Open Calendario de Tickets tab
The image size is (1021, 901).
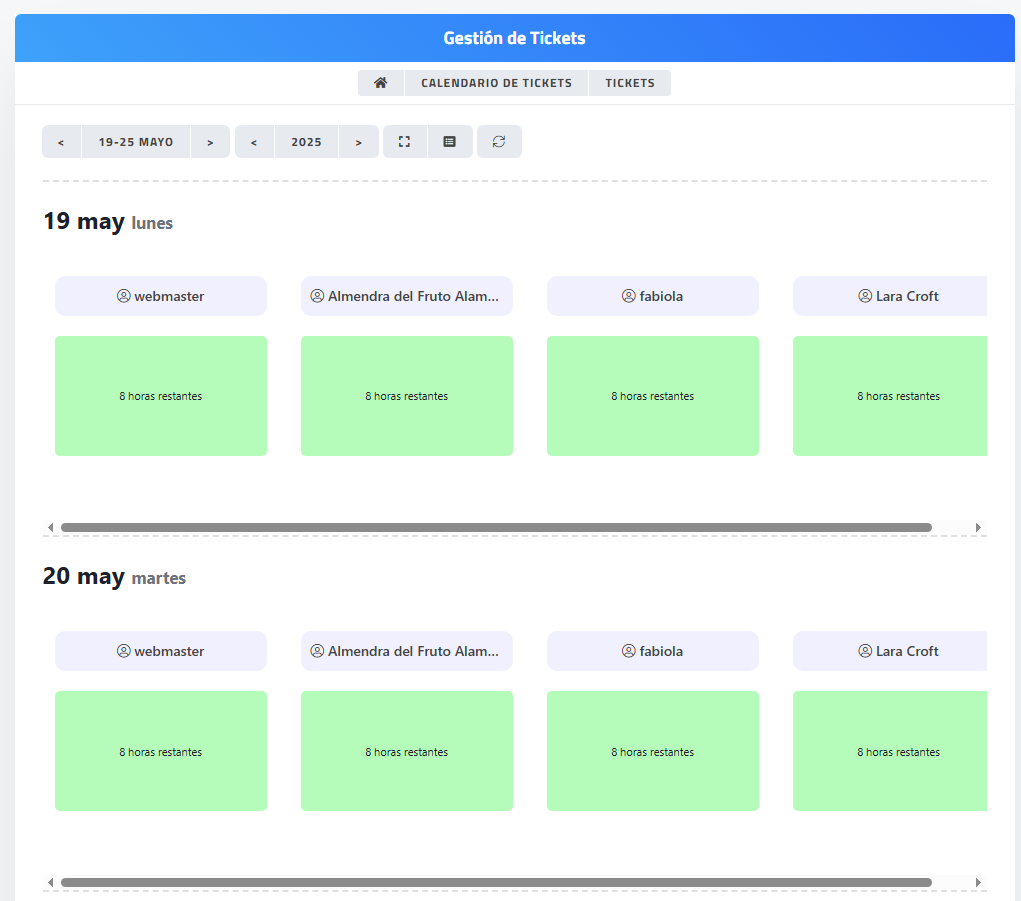pyautogui.click(x=496, y=83)
